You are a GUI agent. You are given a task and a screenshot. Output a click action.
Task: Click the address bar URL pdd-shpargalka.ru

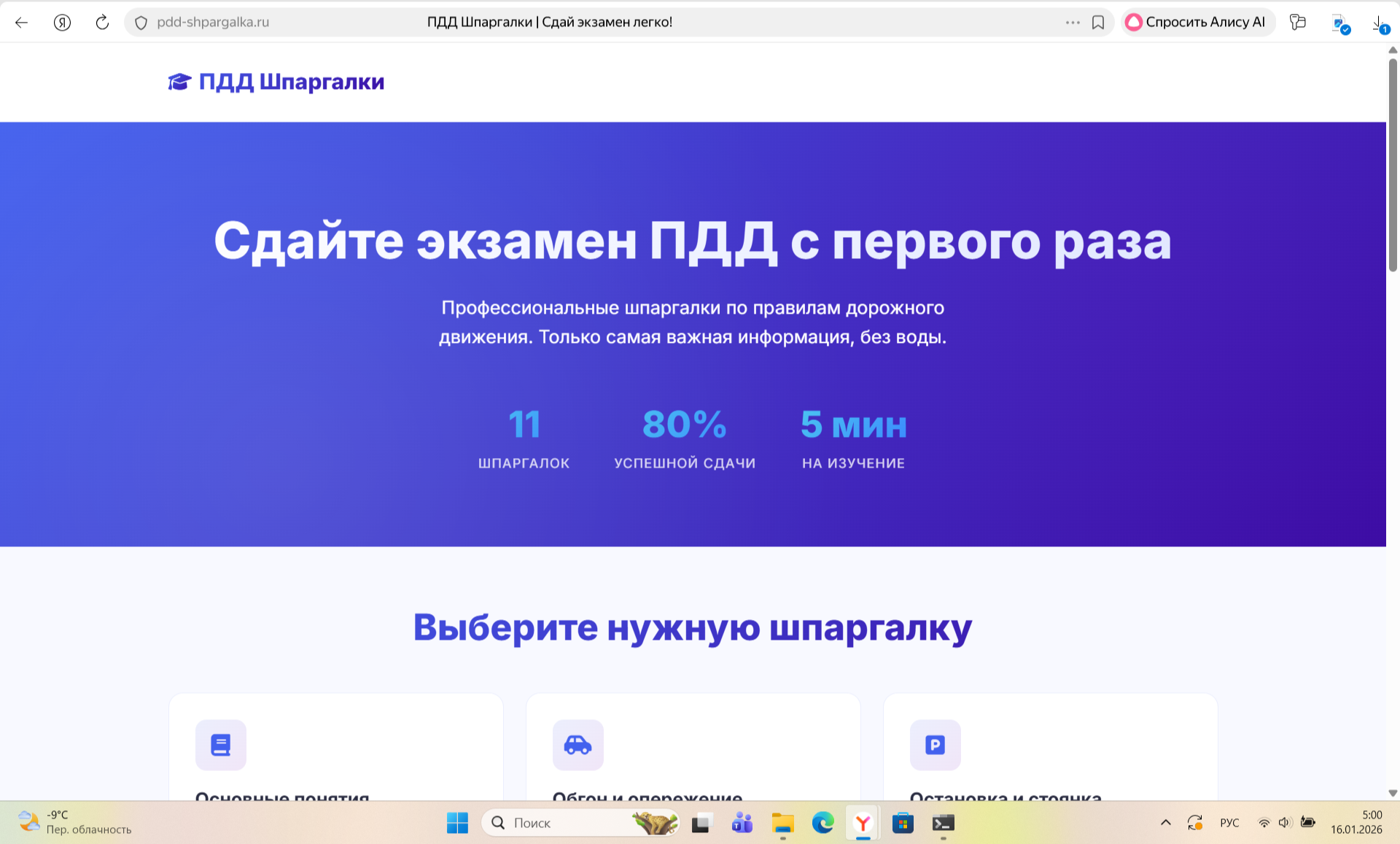213,23
